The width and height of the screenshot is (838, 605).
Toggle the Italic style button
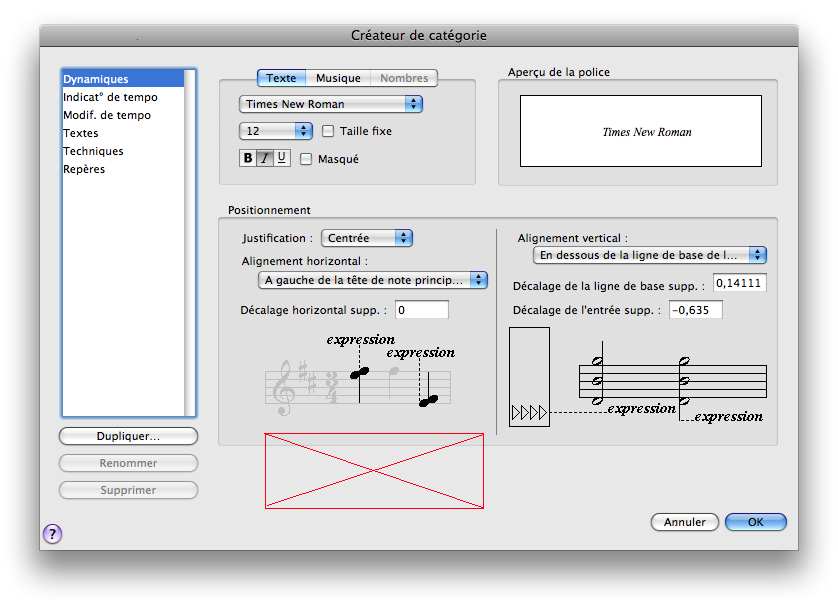(x=265, y=158)
